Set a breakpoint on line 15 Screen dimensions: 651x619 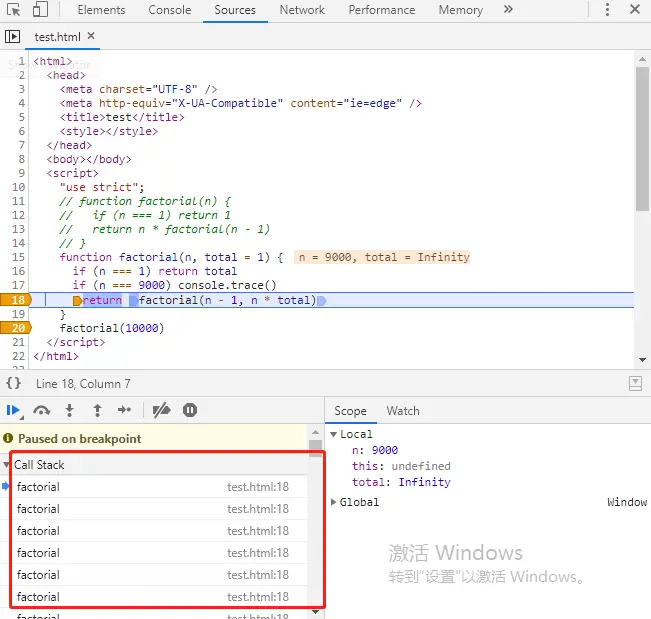pos(18,257)
